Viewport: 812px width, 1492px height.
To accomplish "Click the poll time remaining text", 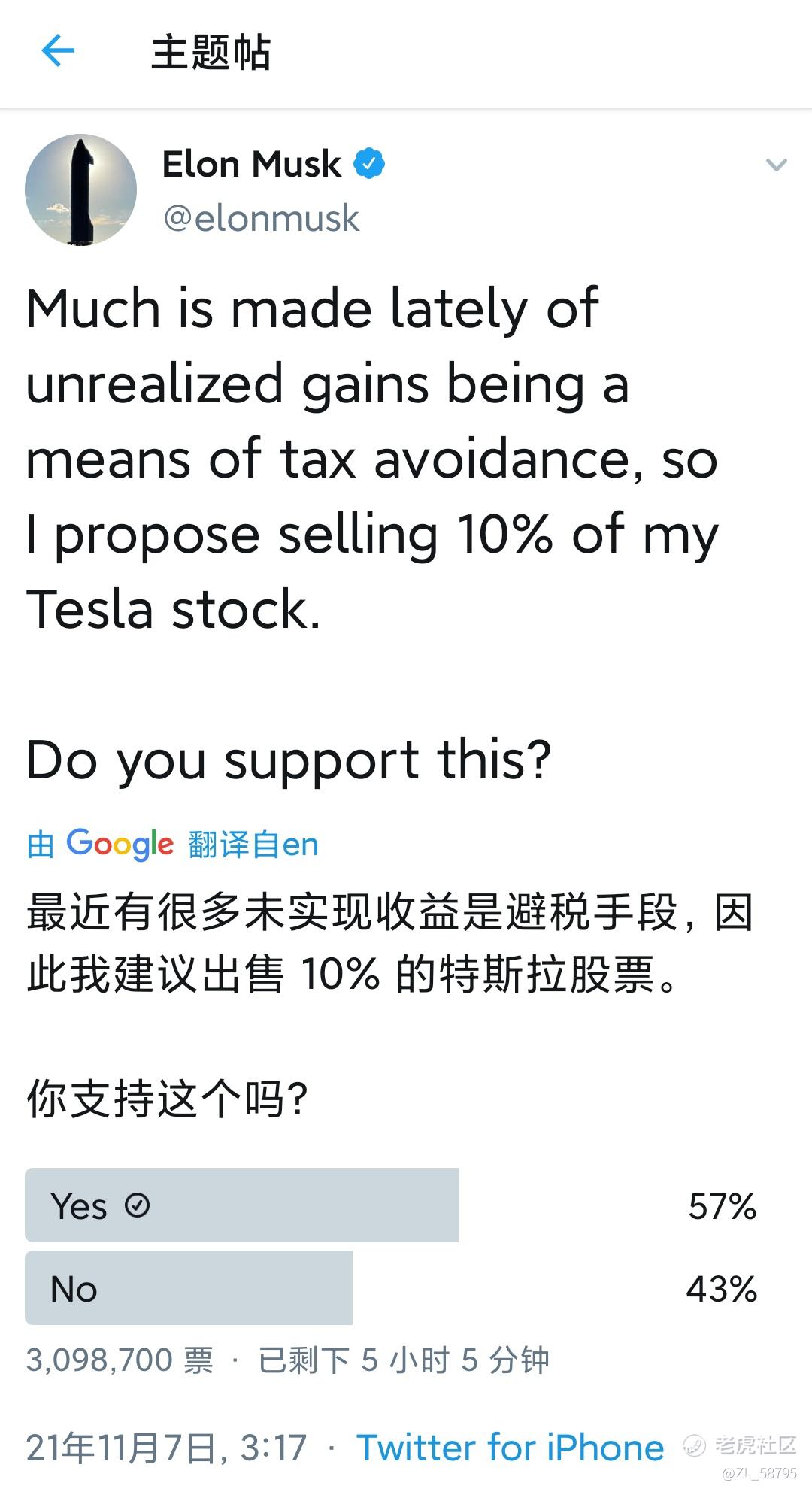I will point(404,1360).
